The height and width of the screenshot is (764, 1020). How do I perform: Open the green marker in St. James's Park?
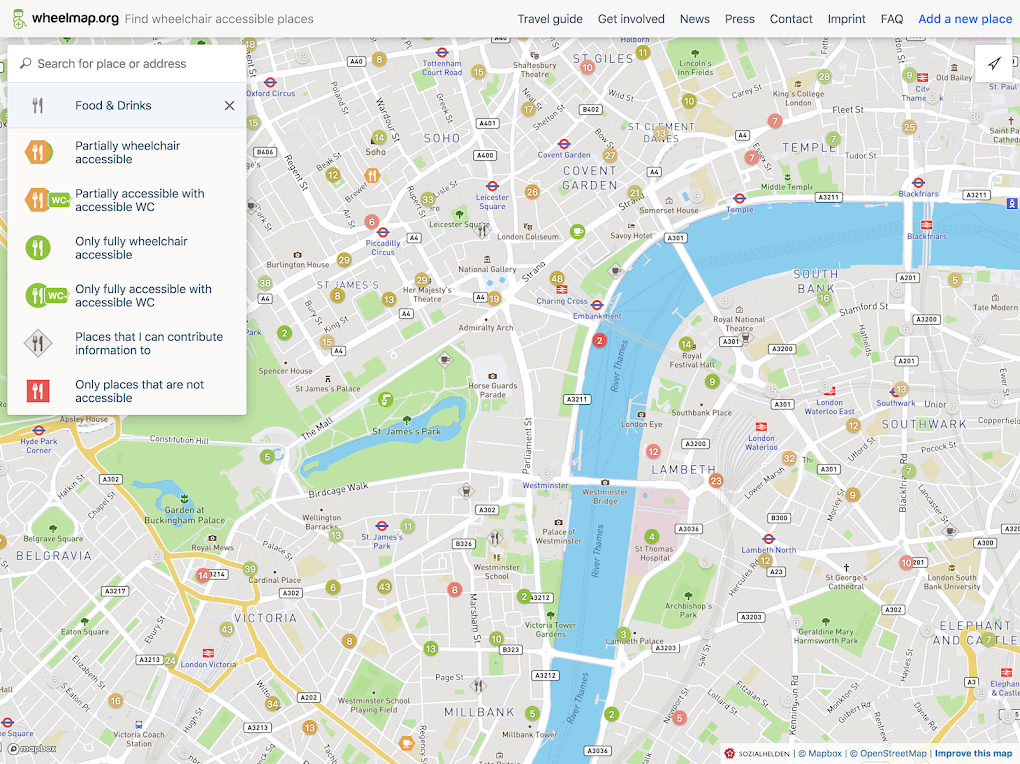pyautogui.click(x=386, y=399)
